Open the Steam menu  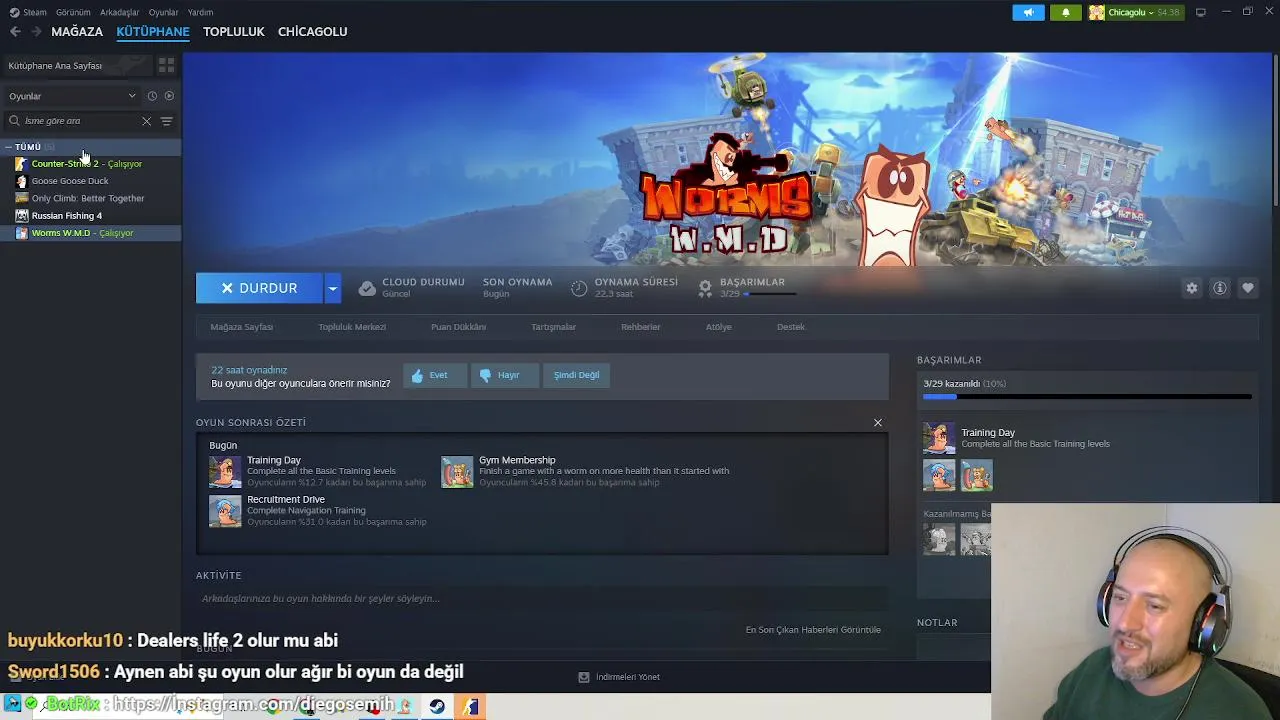[28, 12]
